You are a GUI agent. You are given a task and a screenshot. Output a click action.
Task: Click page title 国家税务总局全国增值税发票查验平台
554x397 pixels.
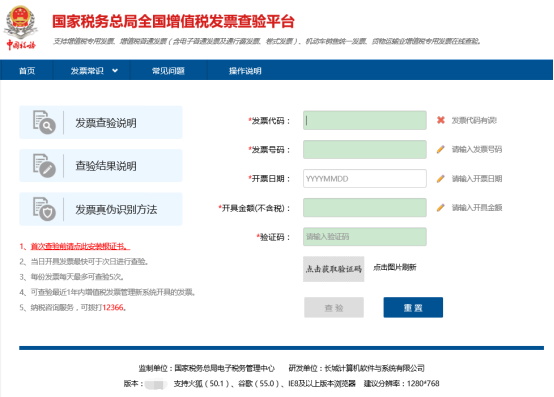[173, 21]
